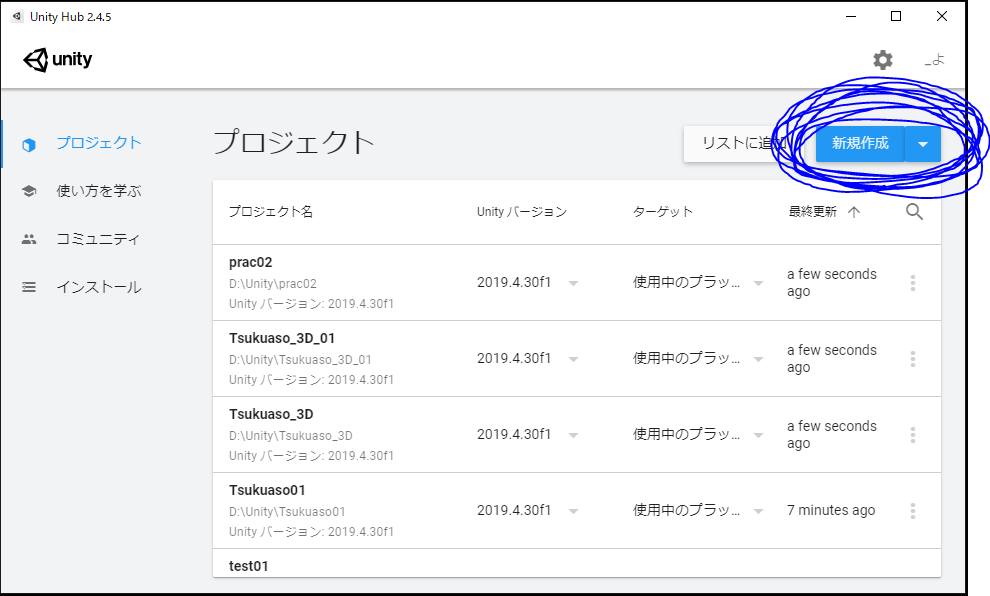Click the Unity logo in header

[x=57, y=60]
